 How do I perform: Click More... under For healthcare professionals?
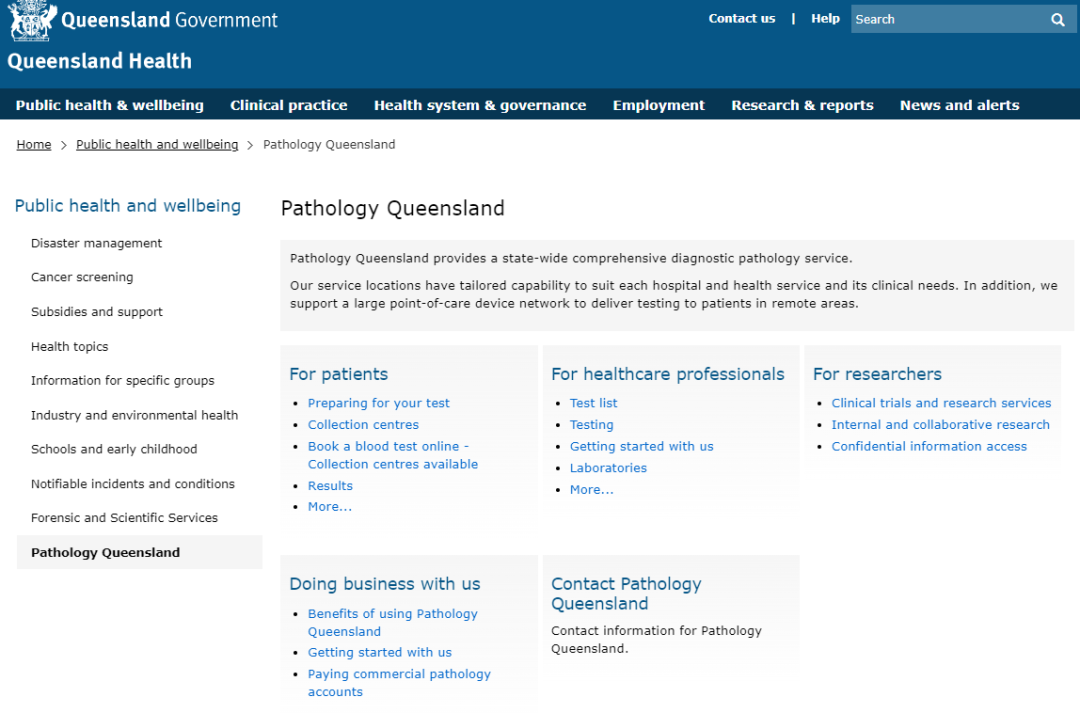(592, 490)
